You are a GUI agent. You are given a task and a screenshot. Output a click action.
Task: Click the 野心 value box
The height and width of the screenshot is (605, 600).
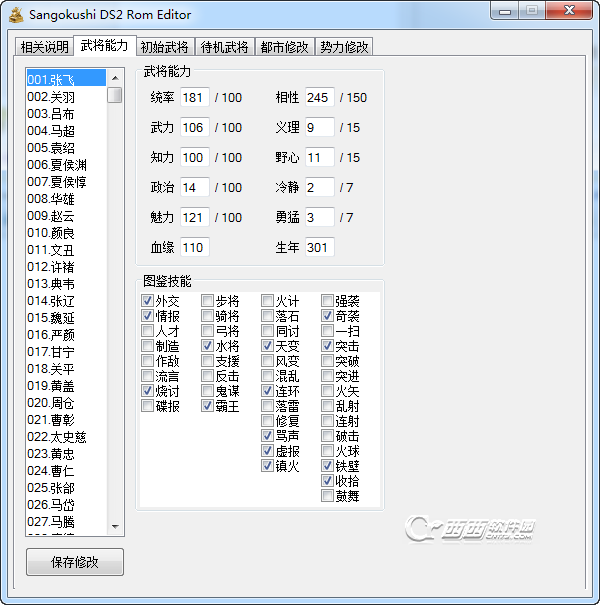[x=319, y=157]
